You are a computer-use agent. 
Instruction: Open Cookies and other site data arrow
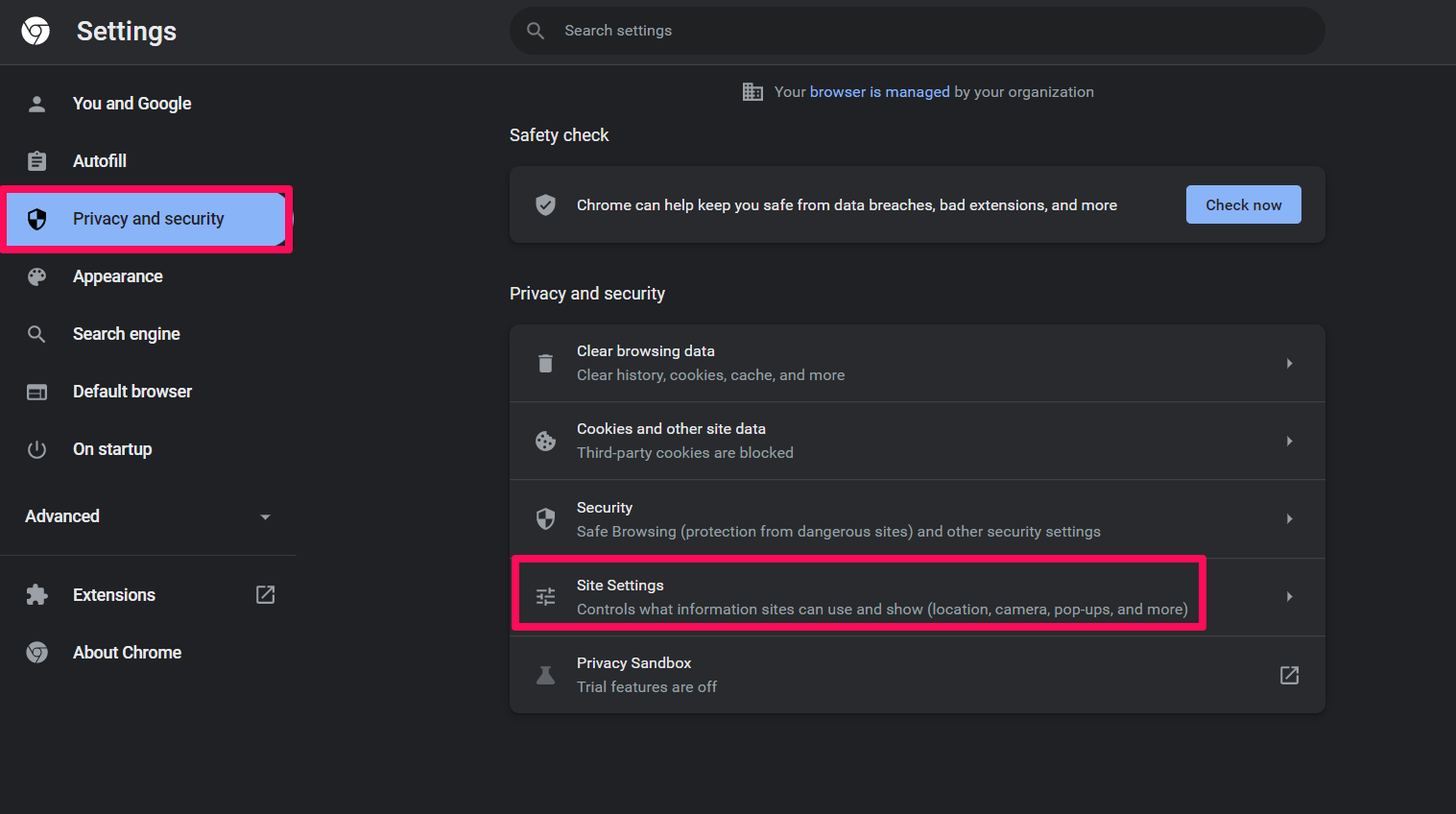(1289, 441)
